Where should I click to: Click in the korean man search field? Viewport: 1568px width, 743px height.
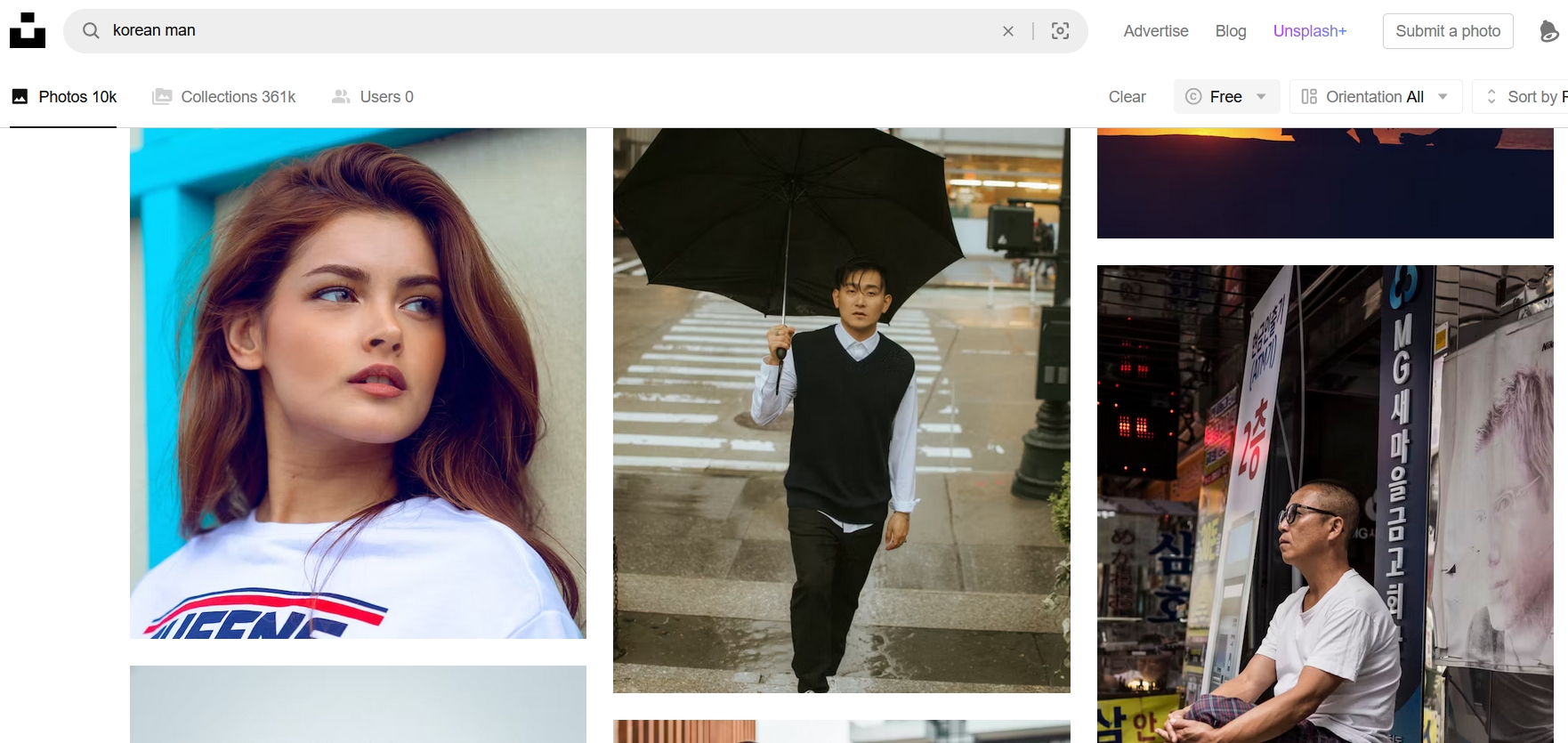point(534,31)
